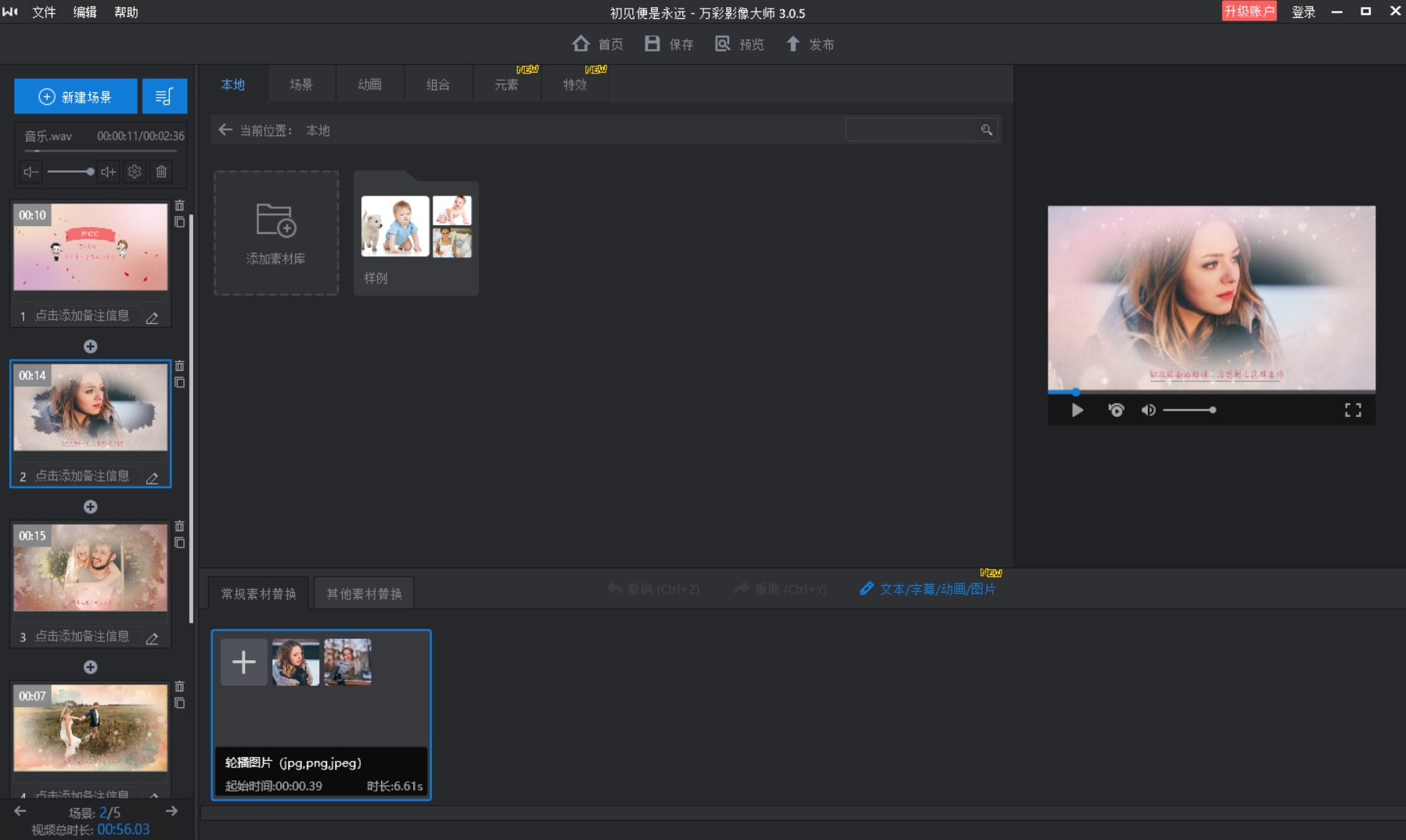This screenshot has height=840, width=1406.
Task: Copy scene 3 with its duplicate icon
Action: point(179,543)
